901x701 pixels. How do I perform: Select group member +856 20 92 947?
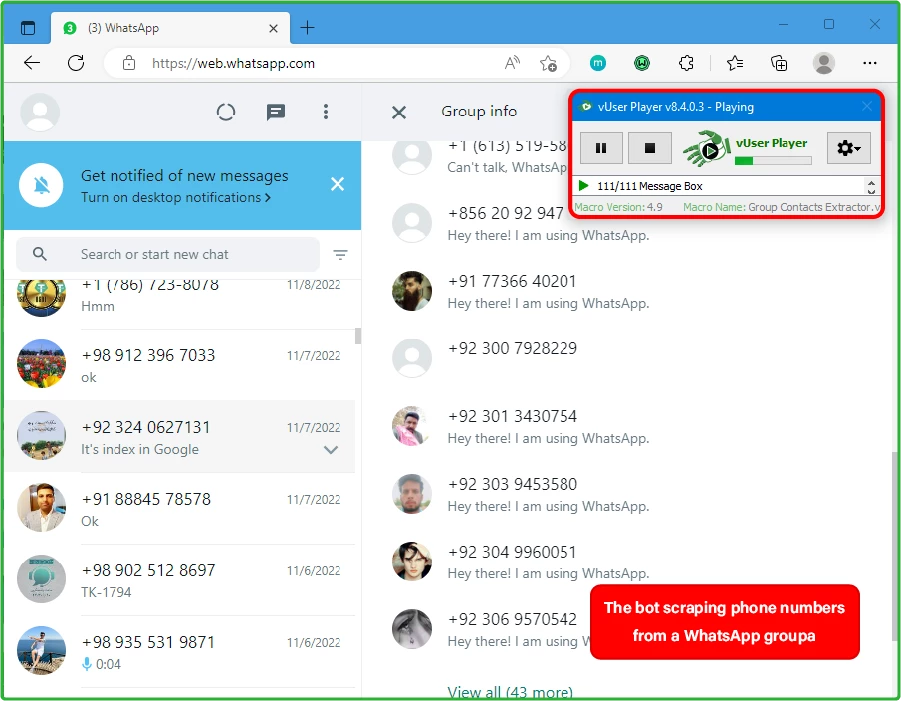tap(628, 224)
